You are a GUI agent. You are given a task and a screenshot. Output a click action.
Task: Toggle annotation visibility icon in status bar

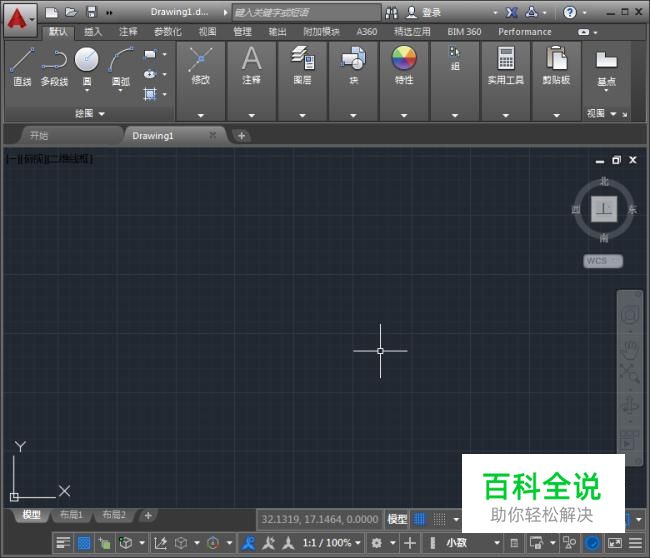coord(249,543)
